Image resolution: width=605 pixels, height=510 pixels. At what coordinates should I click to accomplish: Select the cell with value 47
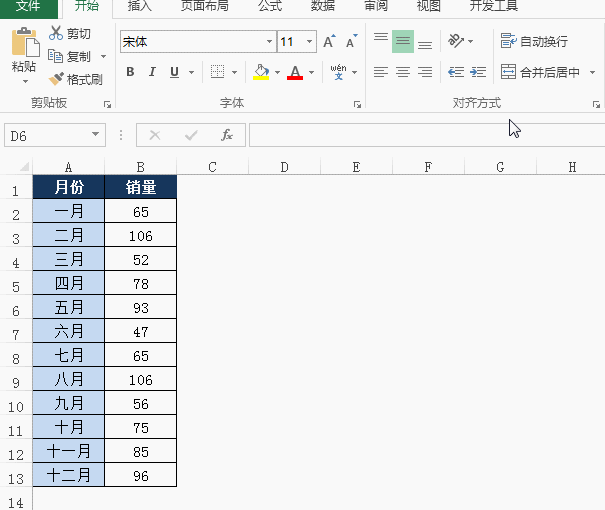[140, 331]
